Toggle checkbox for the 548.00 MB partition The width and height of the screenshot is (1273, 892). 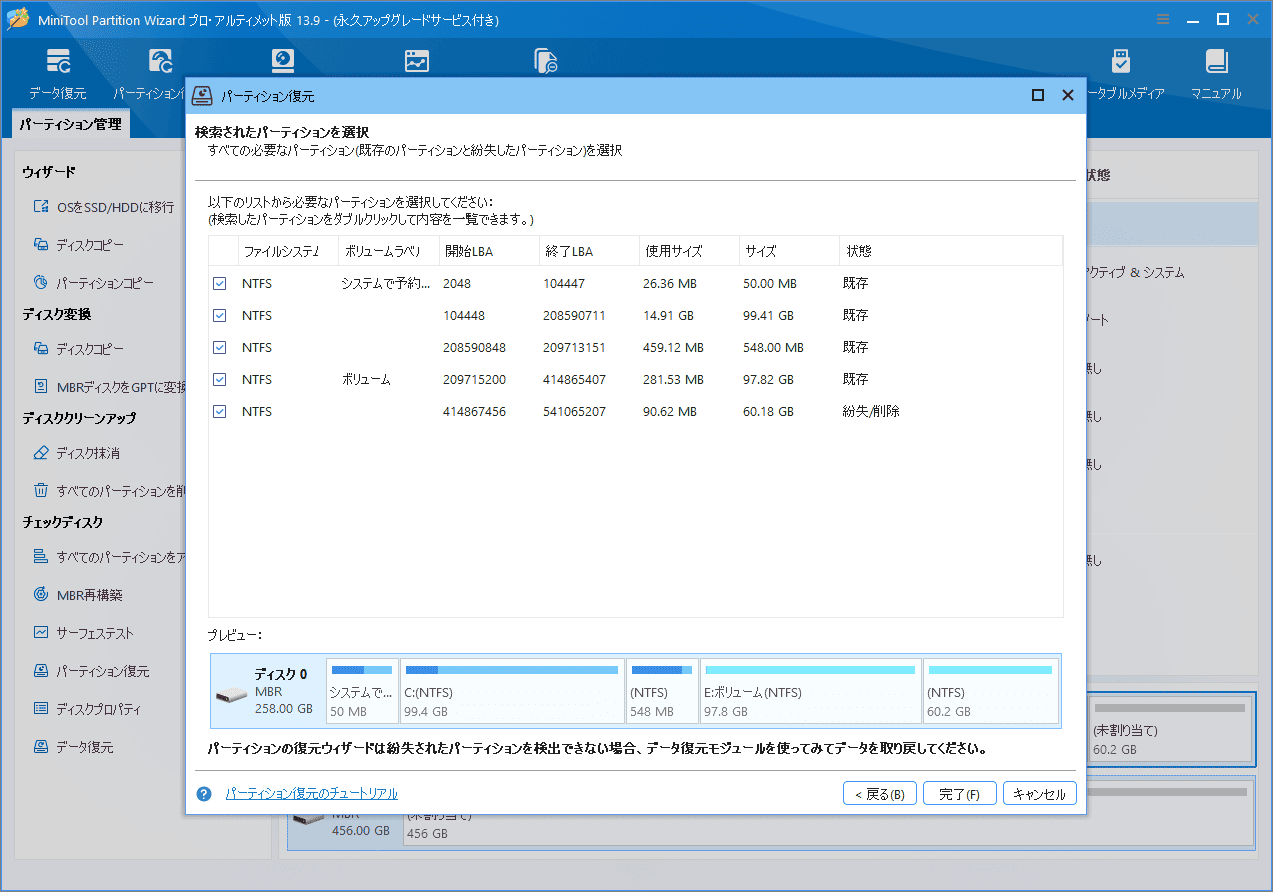(219, 348)
